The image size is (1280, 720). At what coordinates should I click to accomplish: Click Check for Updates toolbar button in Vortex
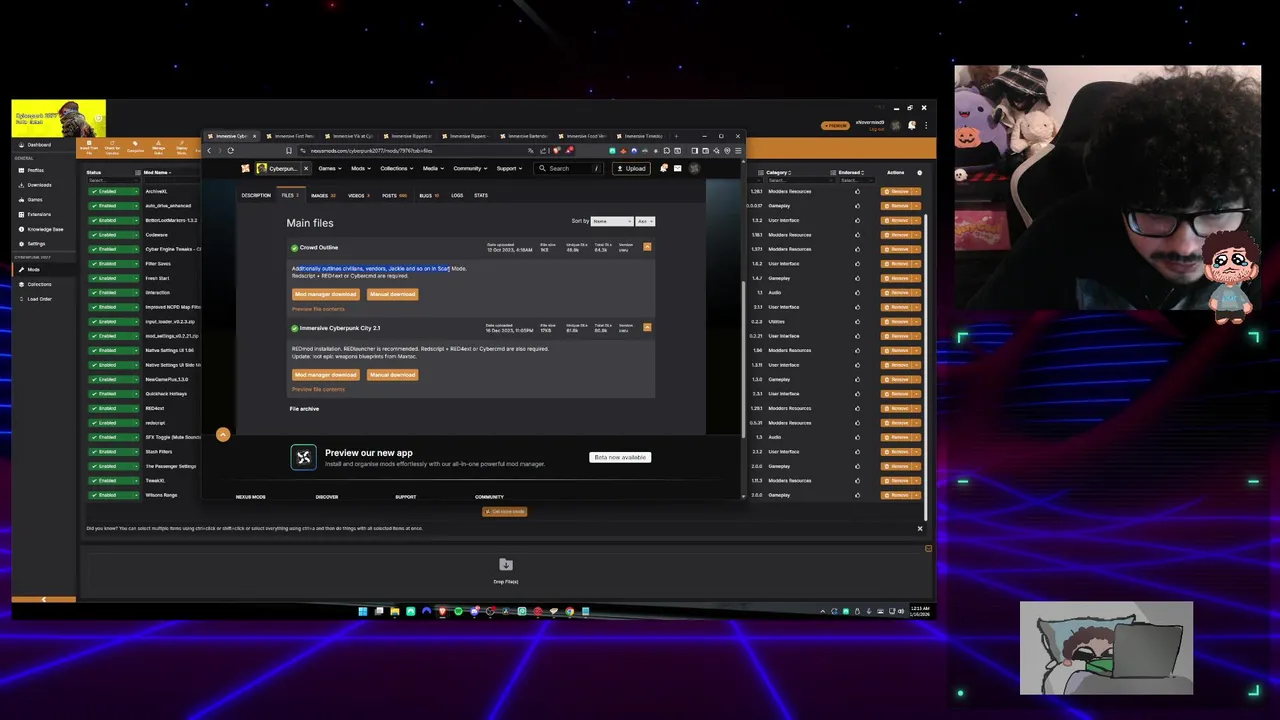coord(112,148)
